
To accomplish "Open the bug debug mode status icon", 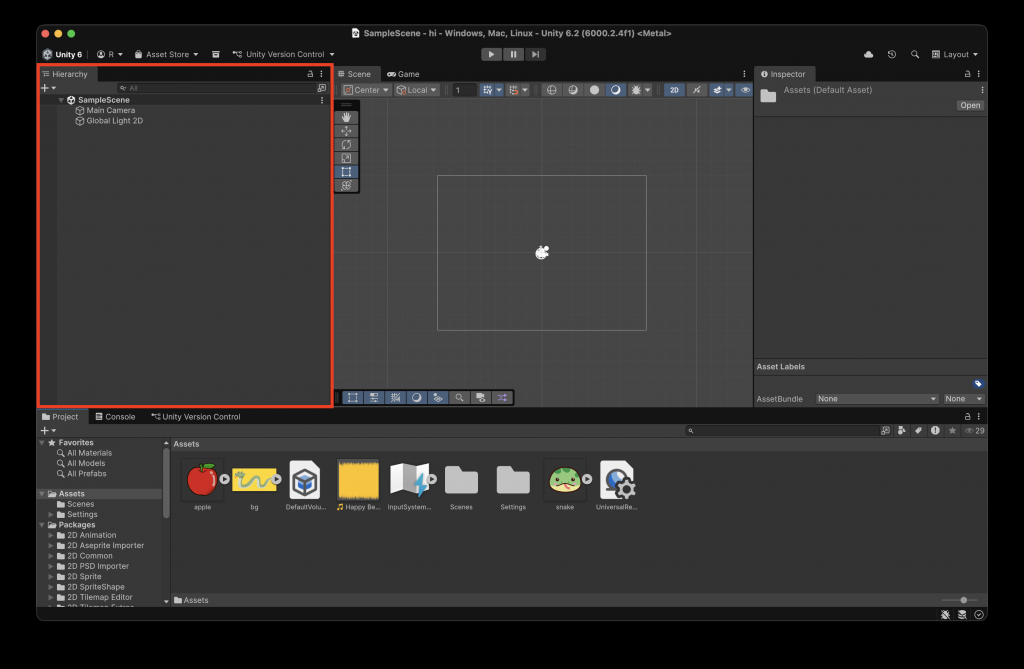I will point(945,615).
